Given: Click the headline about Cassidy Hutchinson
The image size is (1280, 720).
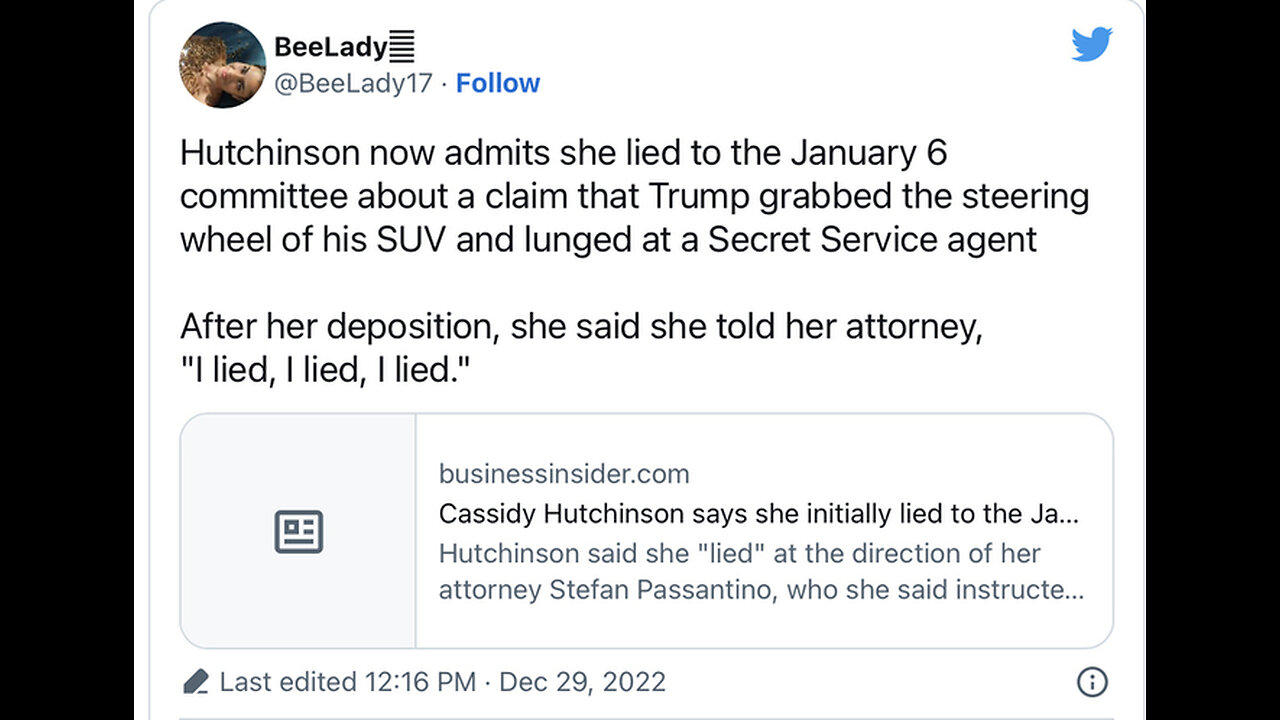Looking at the screenshot, I should 762,514.
